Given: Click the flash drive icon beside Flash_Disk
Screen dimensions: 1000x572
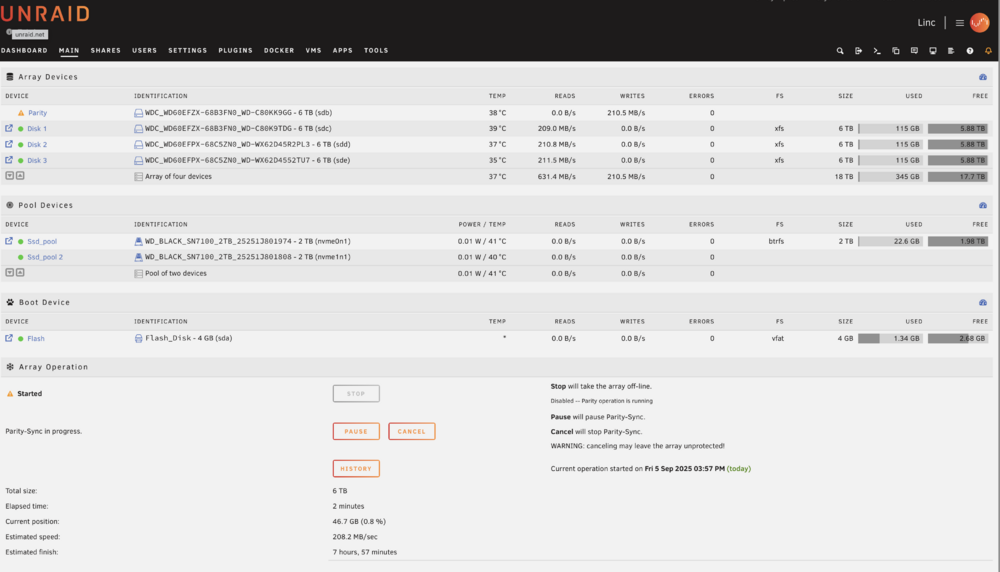Looking at the screenshot, I should 138,339.
